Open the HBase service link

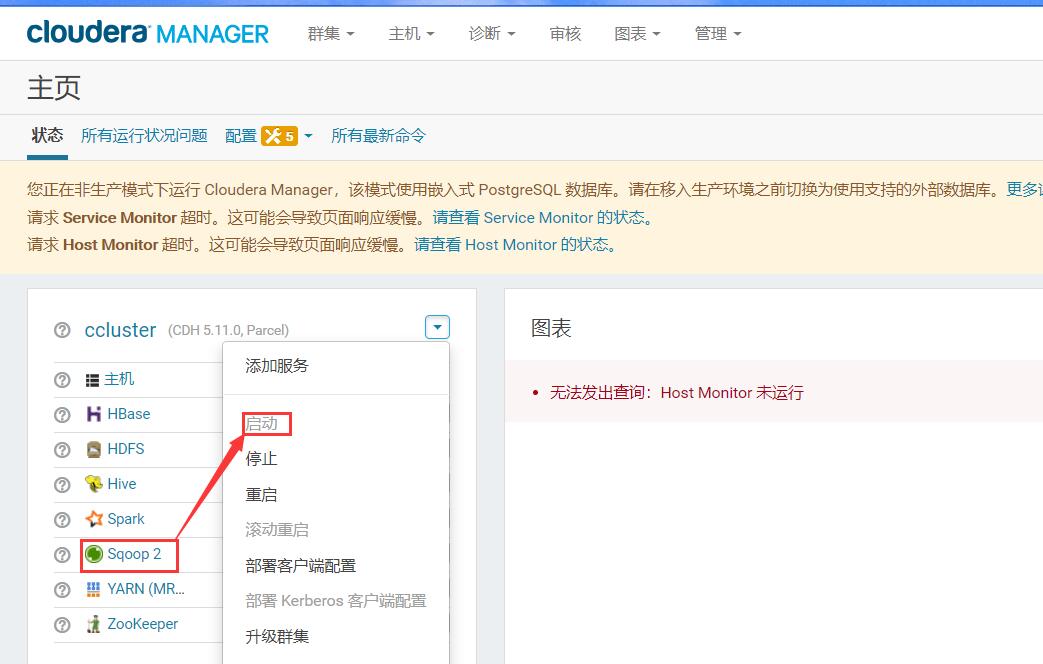pyautogui.click(x=128, y=414)
